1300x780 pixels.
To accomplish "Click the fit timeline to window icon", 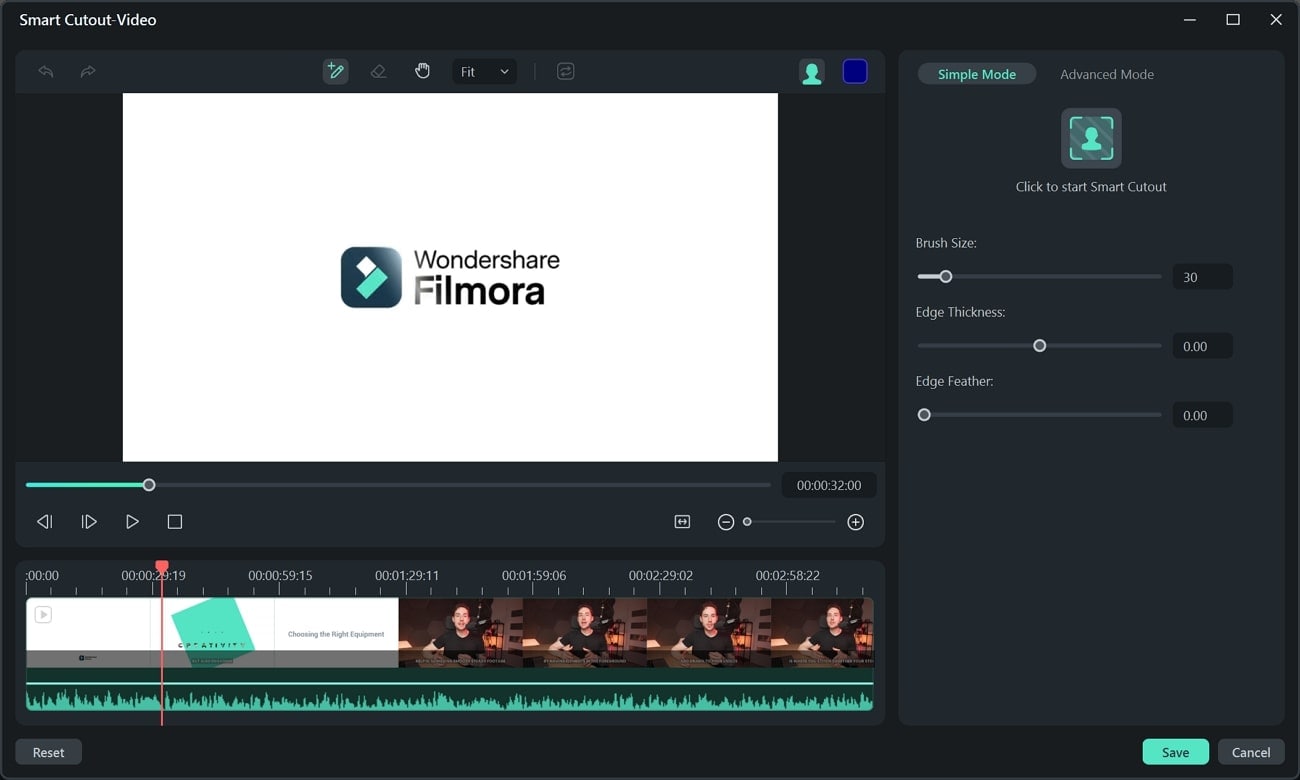I will point(682,522).
